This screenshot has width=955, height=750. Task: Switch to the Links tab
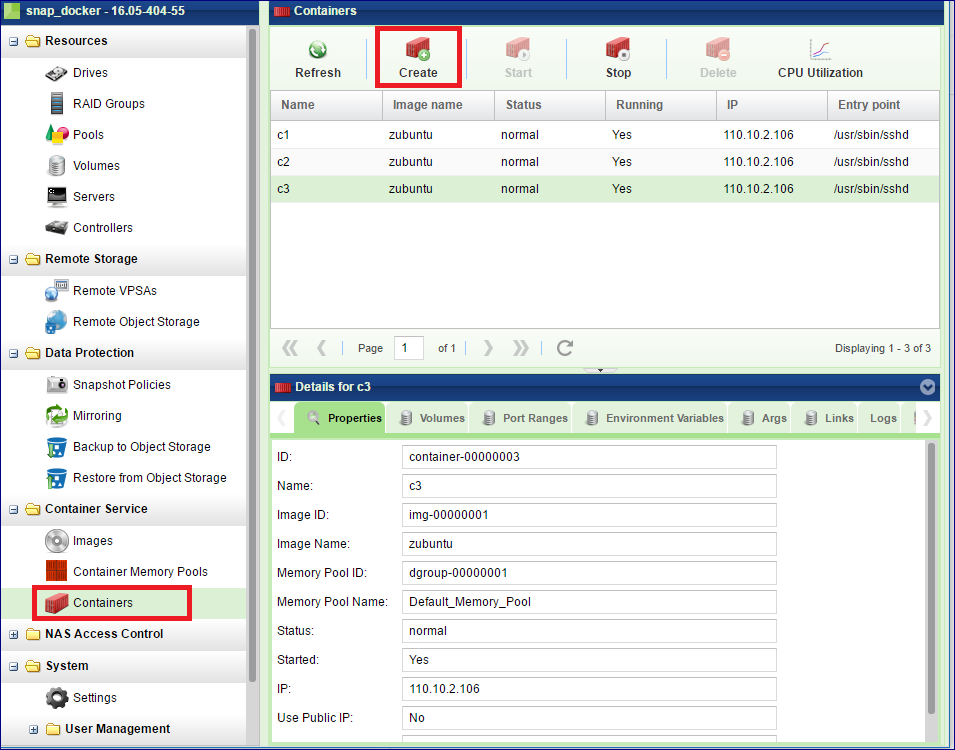coord(824,418)
